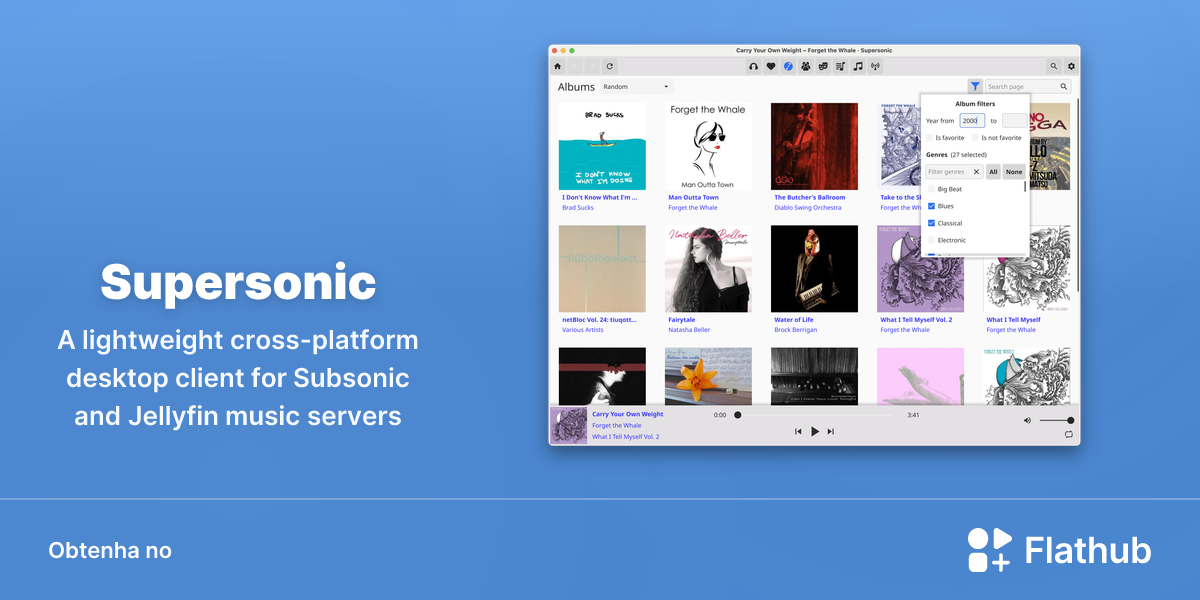
Task: Toggle the album filter funnel button
Action: pyautogui.click(x=974, y=87)
